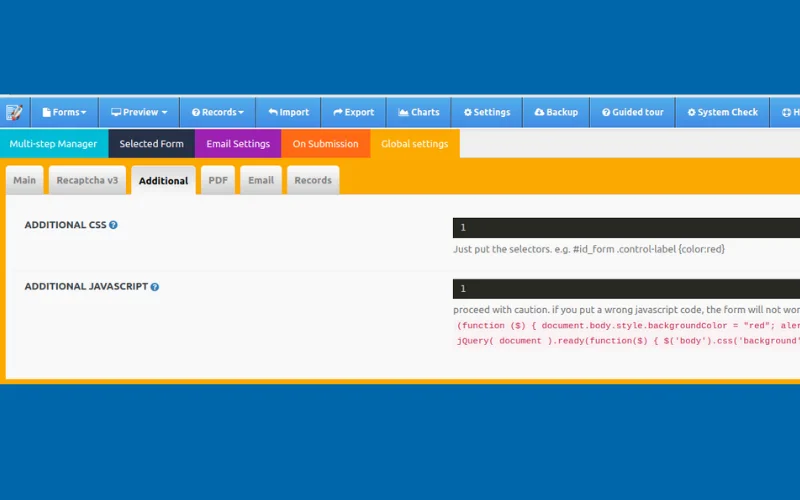
Task: Open the On Submission section
Action: (326, 144)
